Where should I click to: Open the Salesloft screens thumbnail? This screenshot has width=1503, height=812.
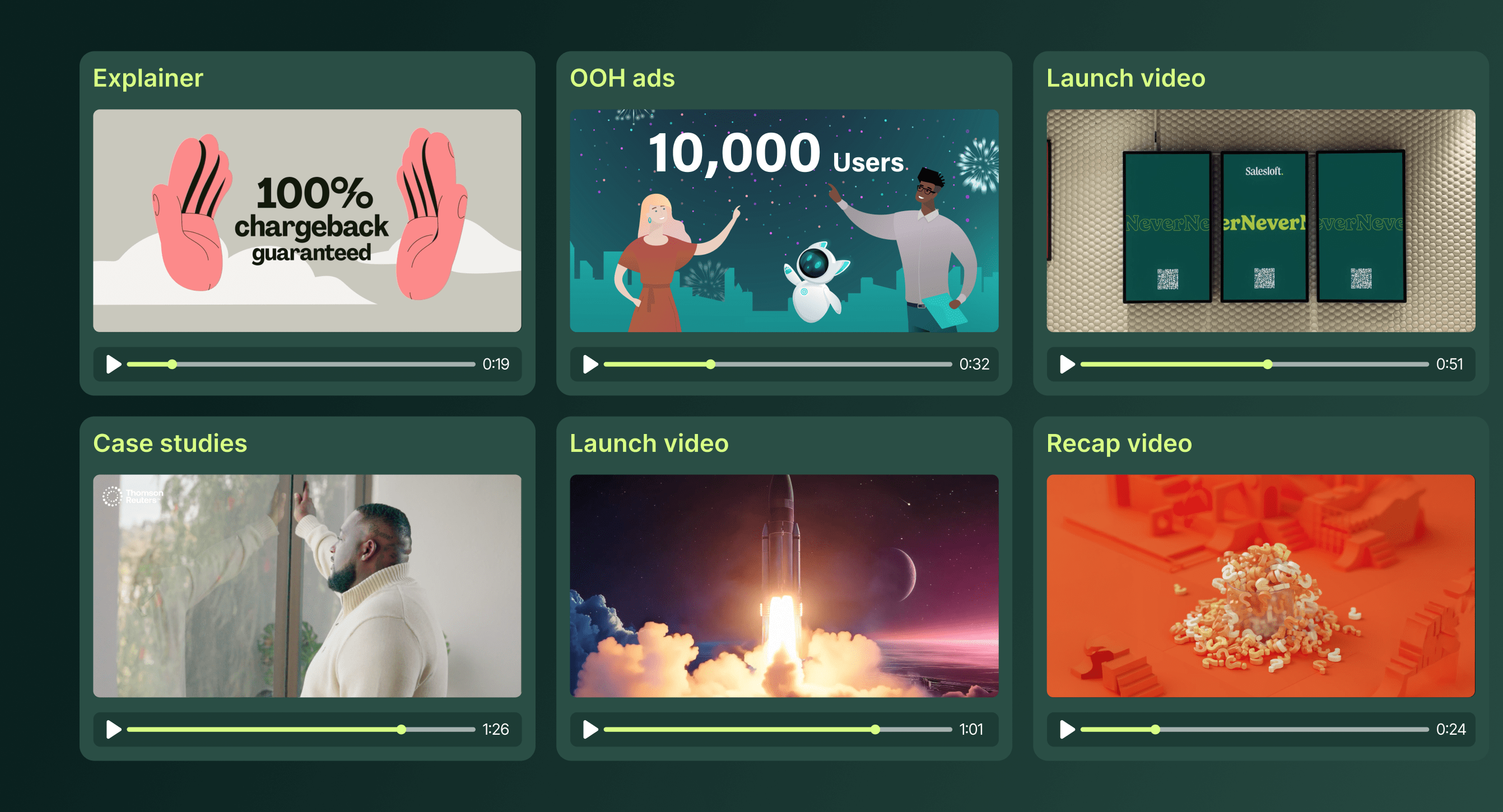pos(1260,221)
